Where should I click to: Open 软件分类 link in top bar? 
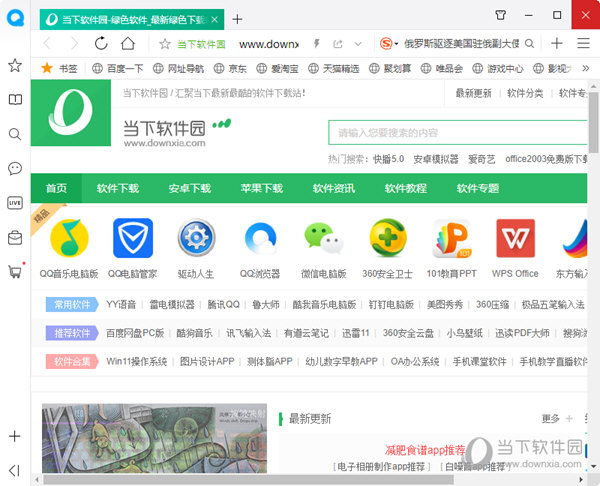(x=525, y=93)
